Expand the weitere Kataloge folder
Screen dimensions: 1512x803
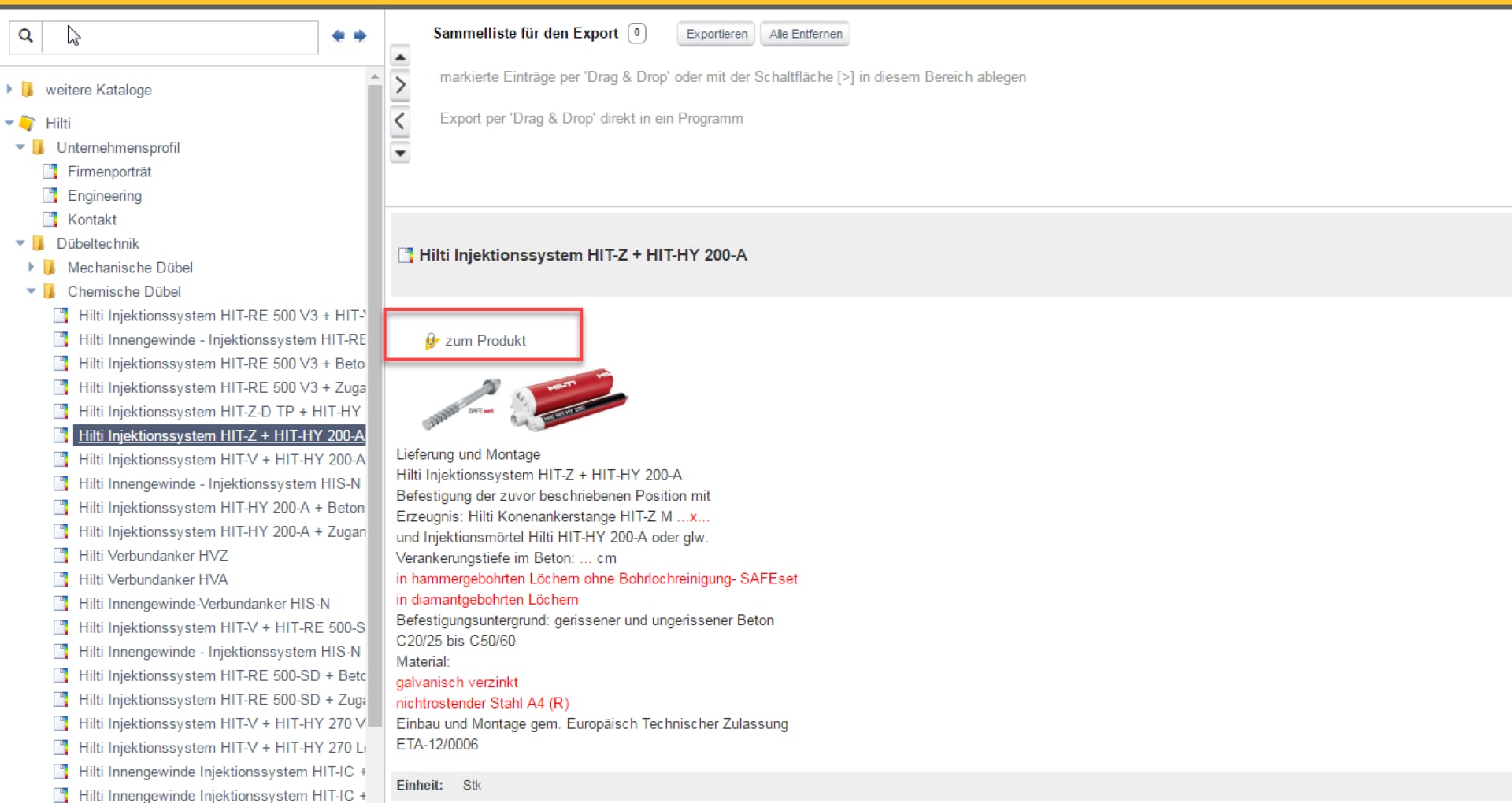point(9,90)
